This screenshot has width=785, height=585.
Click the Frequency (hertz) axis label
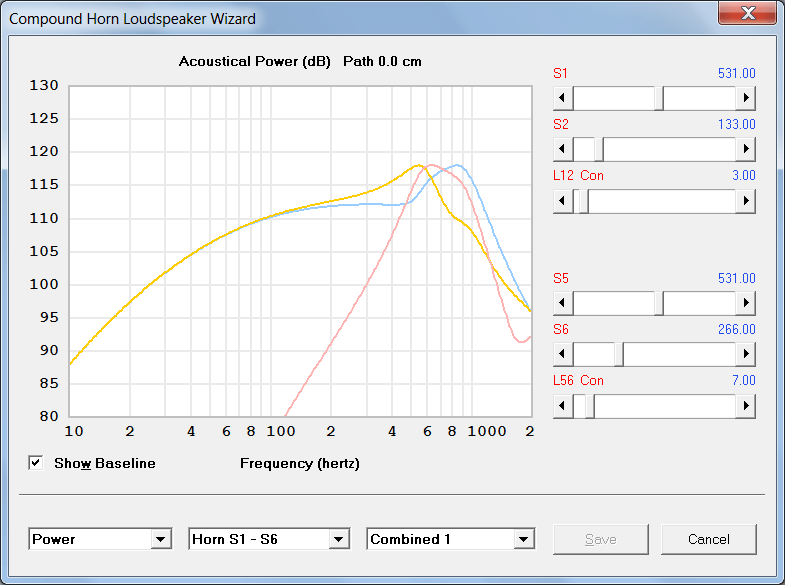coord(300,463)
